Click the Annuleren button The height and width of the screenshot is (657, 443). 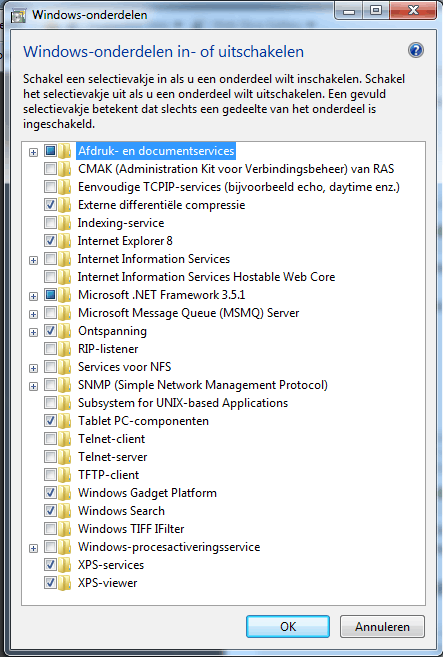click(382, 627)
